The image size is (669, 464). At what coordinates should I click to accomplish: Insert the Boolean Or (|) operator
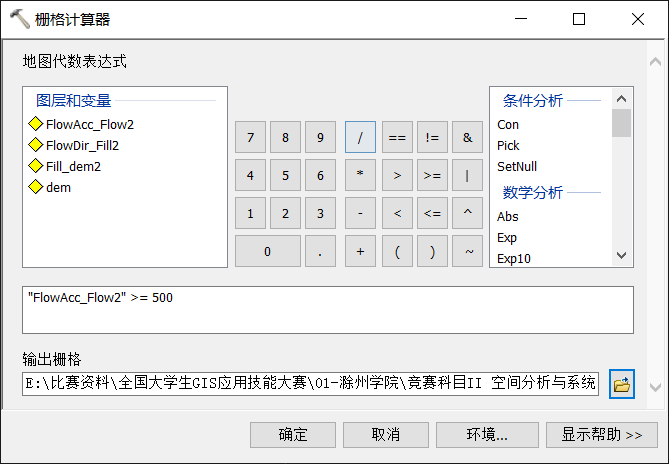coord(468,175)
